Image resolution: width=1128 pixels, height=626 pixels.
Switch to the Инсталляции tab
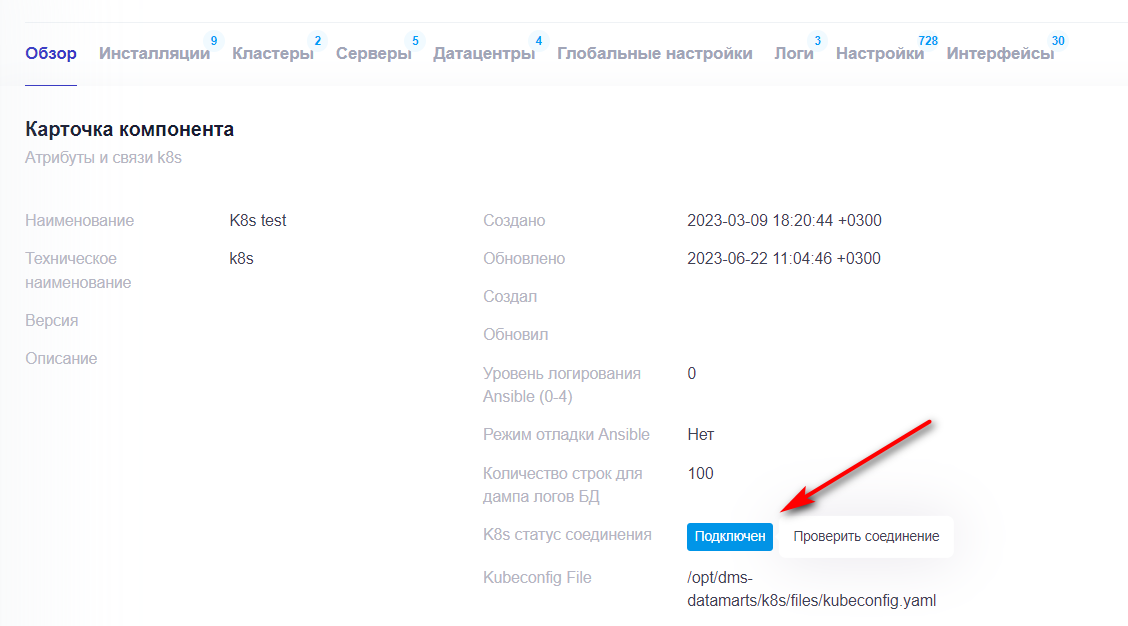point(154,54)
